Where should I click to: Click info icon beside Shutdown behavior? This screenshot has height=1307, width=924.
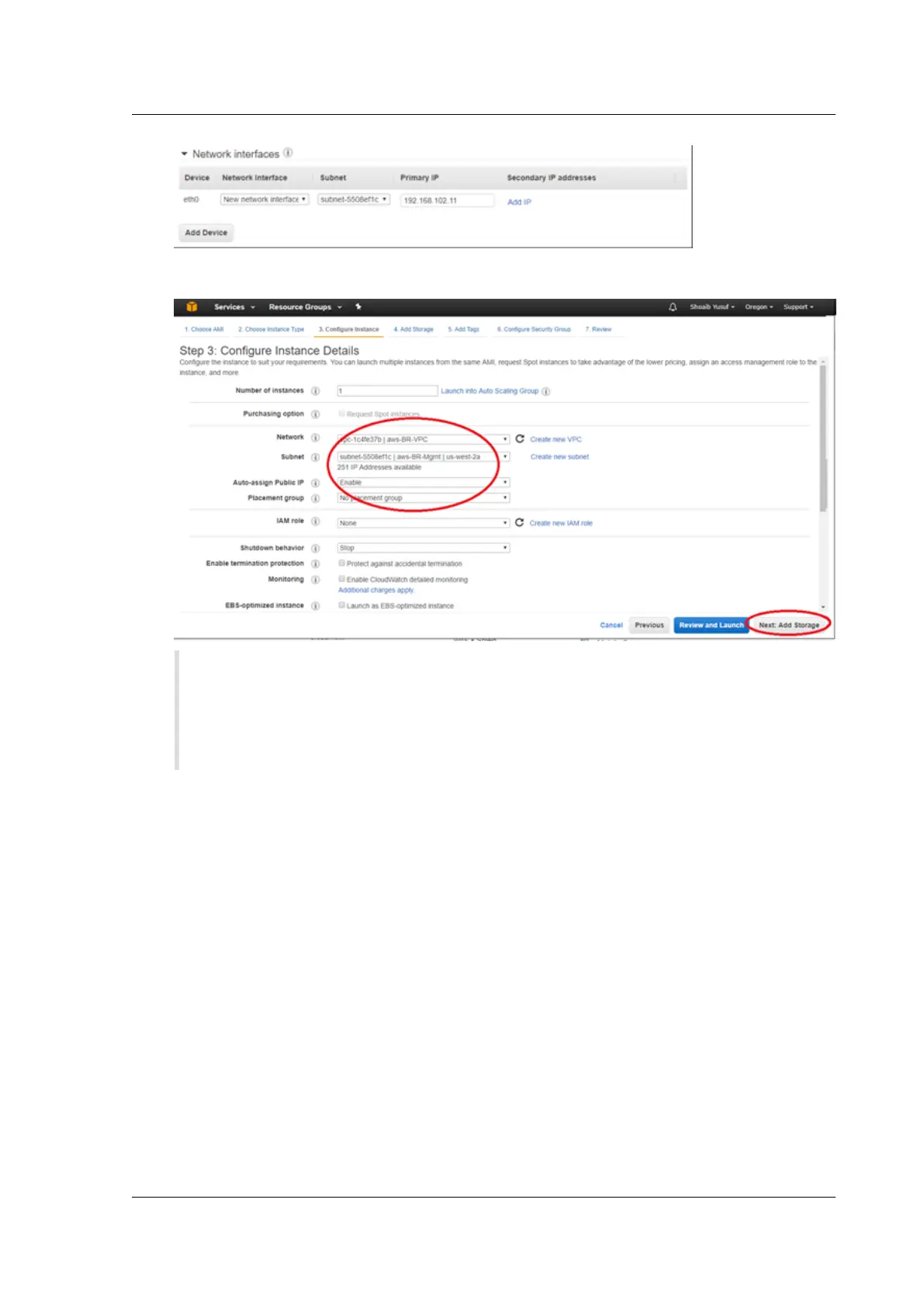316,548
